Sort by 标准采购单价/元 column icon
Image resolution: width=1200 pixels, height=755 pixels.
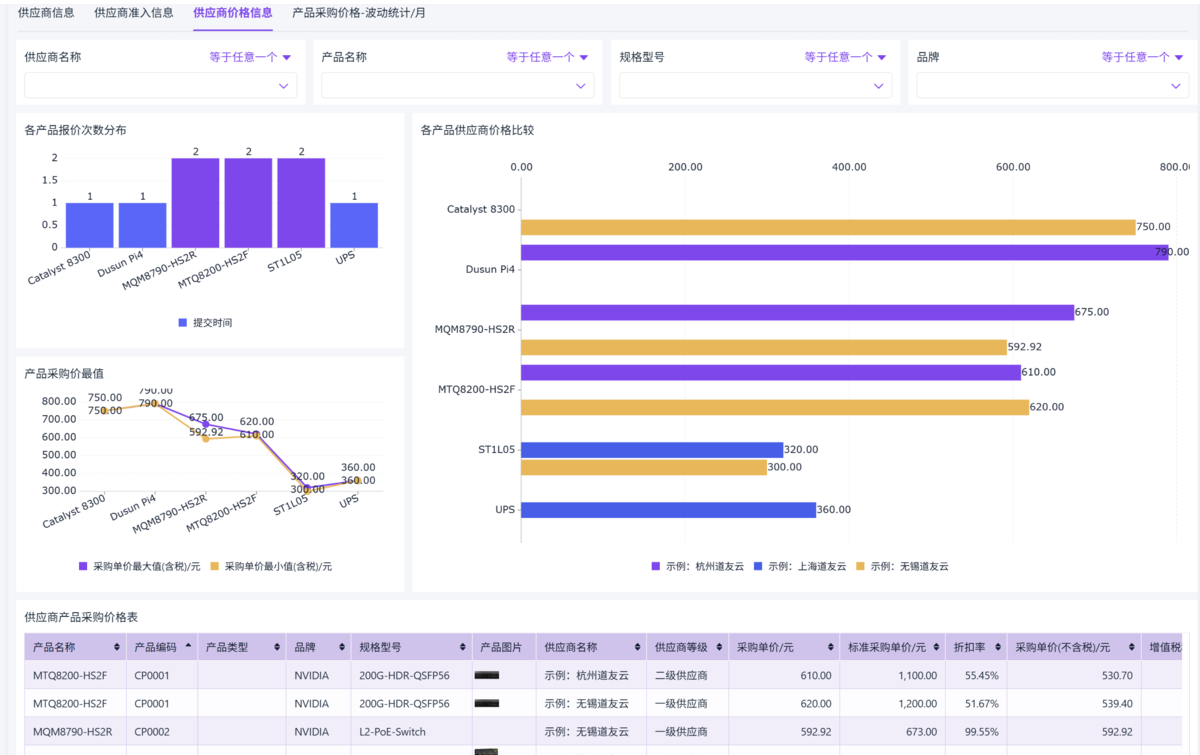click(x=936, y=647)
